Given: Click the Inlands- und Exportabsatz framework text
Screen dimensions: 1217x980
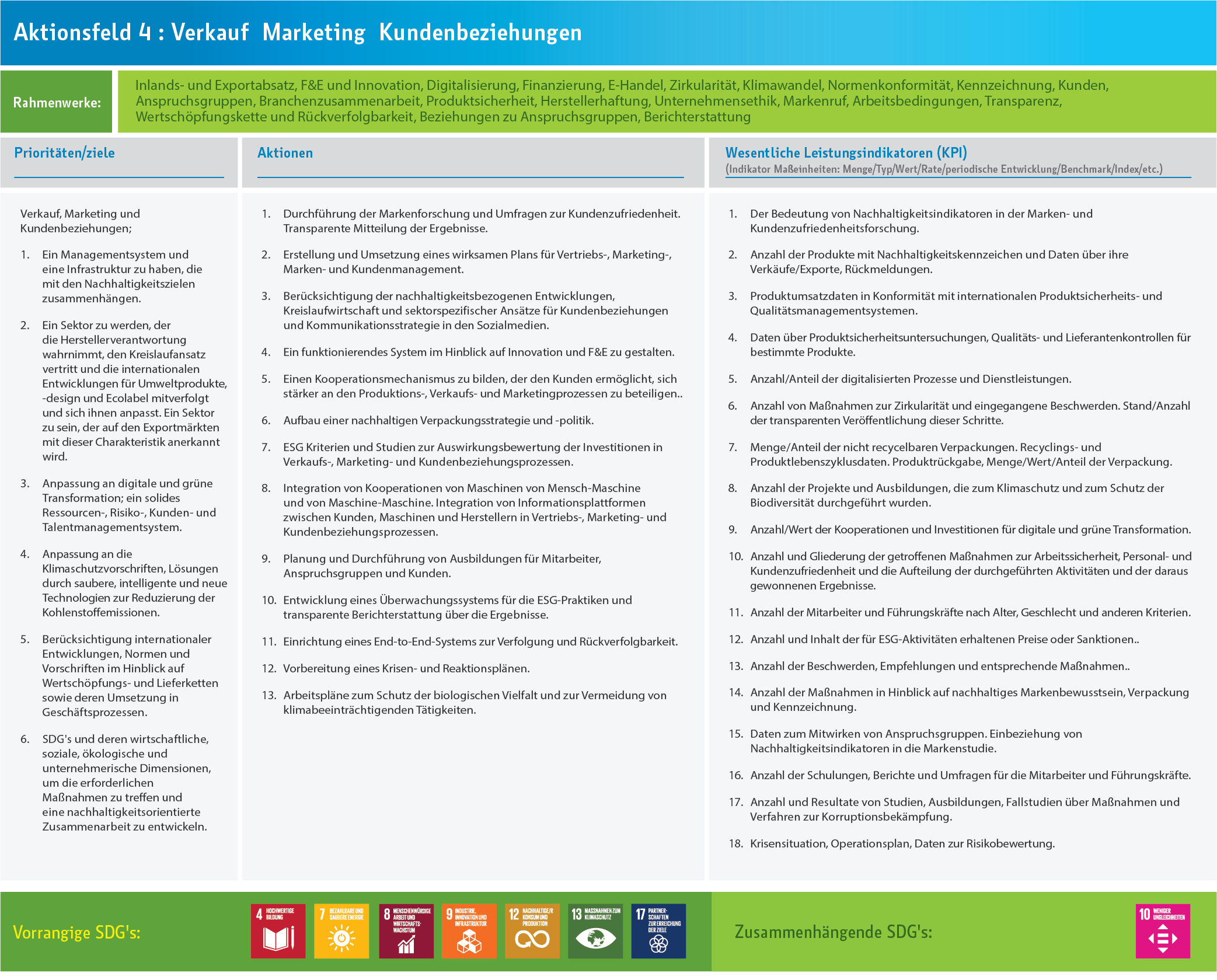Looking at the screenshot, I should (622, 101).
